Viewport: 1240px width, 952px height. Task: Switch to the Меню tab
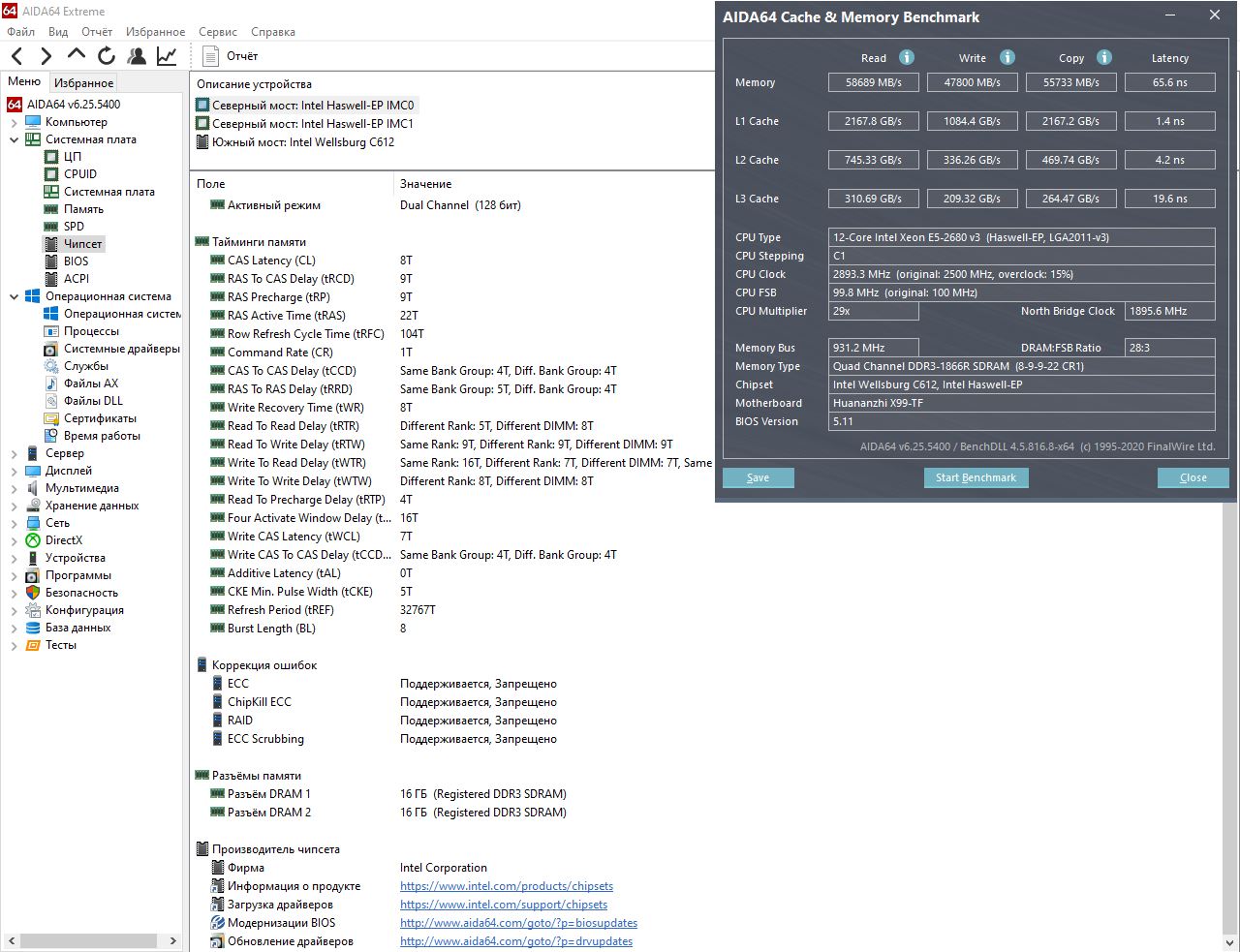point(24,81)
